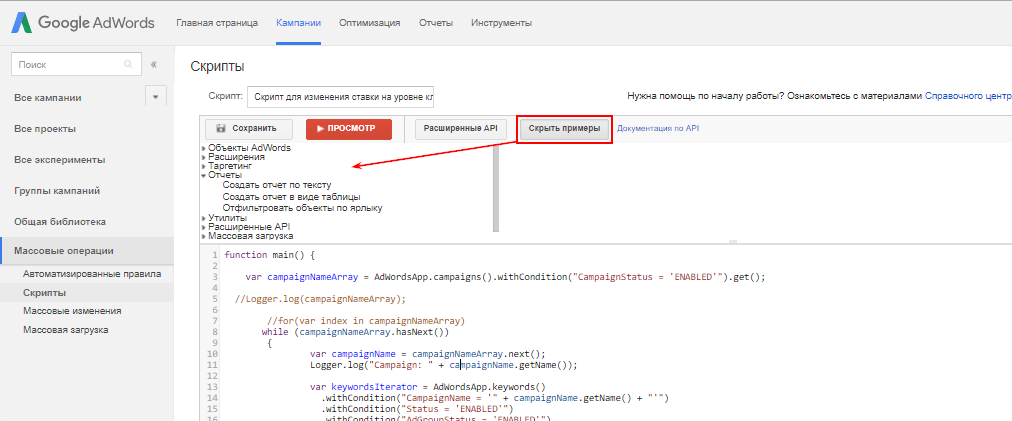Open Автоматизированные правила sub-item
Screen dimensions: 1012x421
pyautogui.click(x=92, y=274)
